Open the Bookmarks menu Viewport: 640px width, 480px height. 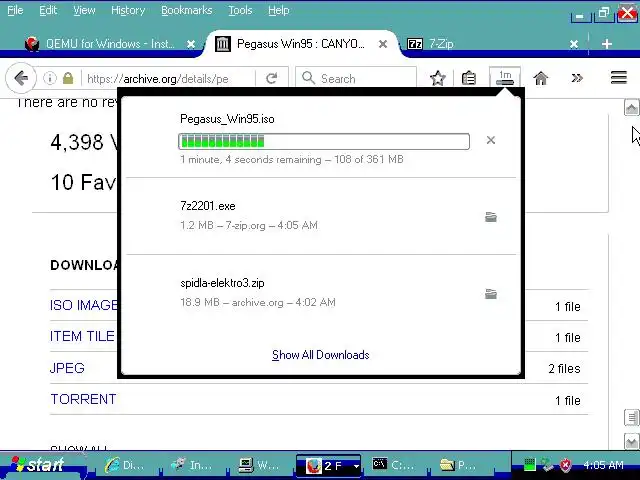tap(187, 10)
